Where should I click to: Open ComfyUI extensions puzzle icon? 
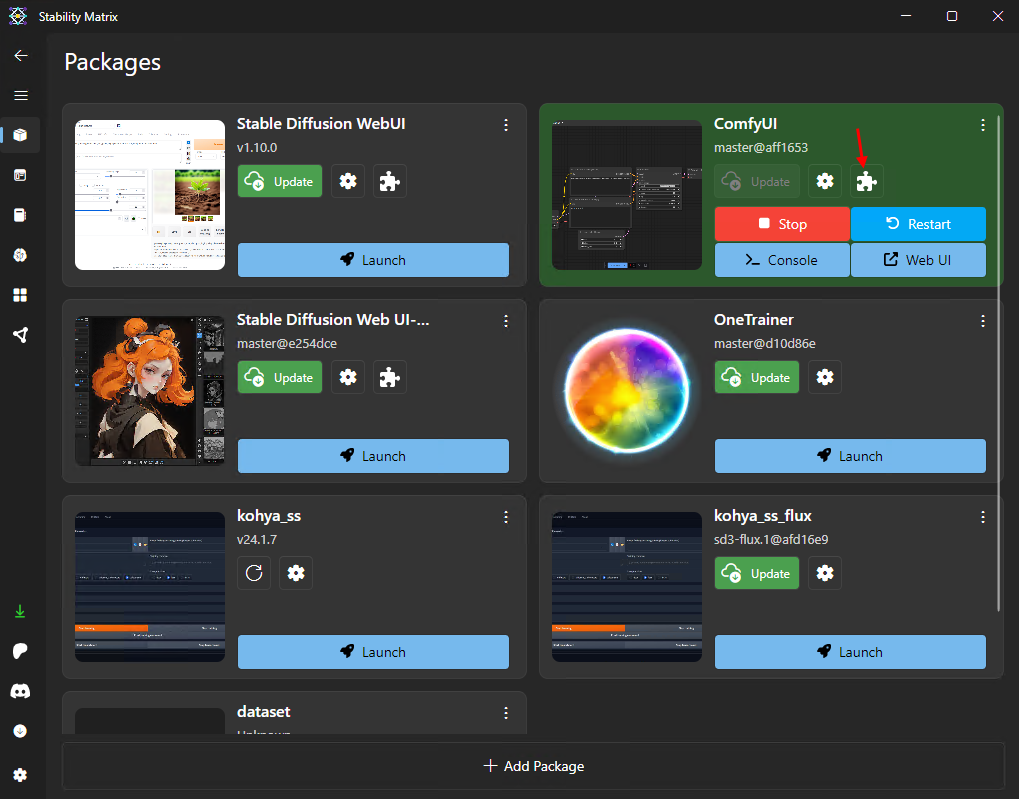coord(867,181)
